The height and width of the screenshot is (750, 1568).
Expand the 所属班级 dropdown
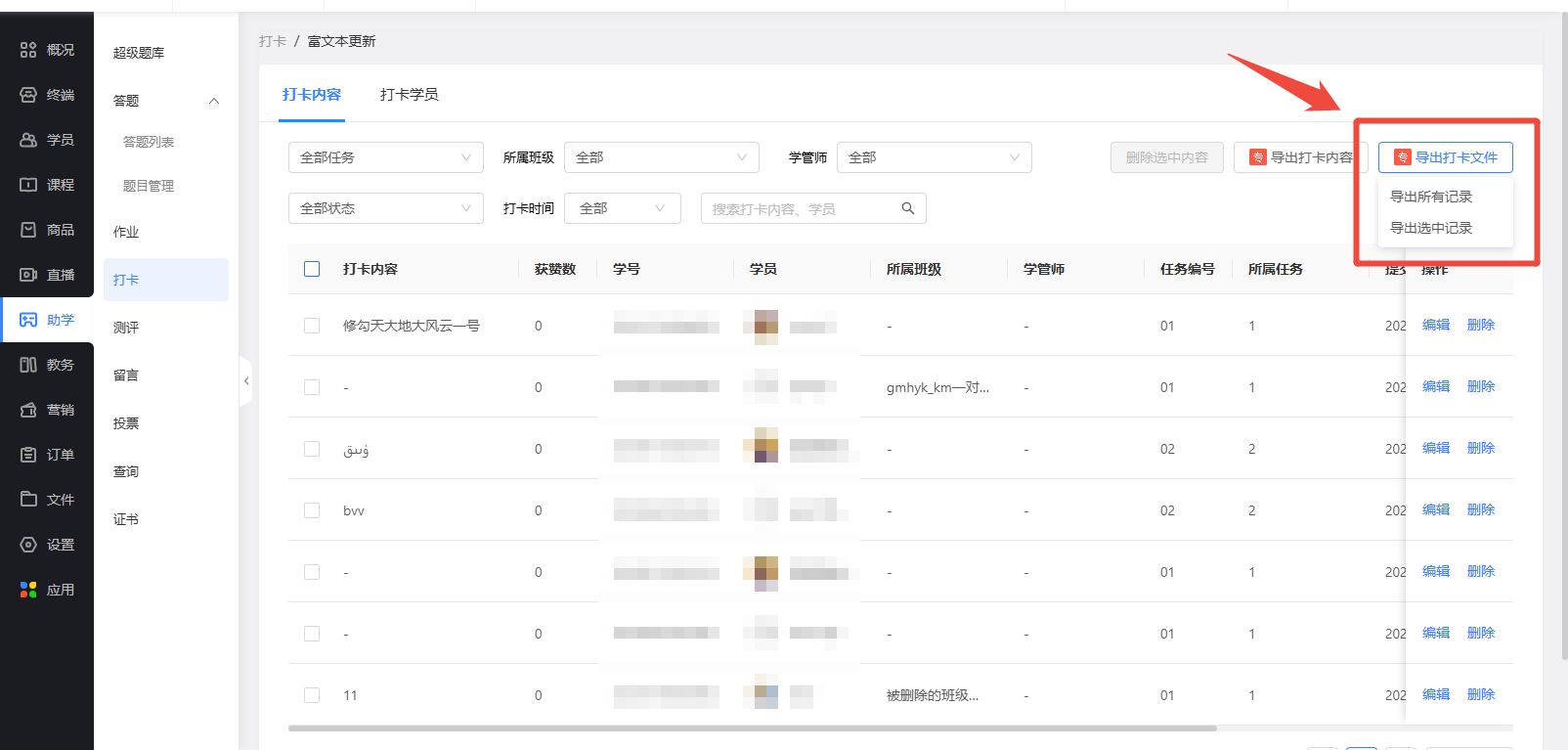click(x=661, y=157)
